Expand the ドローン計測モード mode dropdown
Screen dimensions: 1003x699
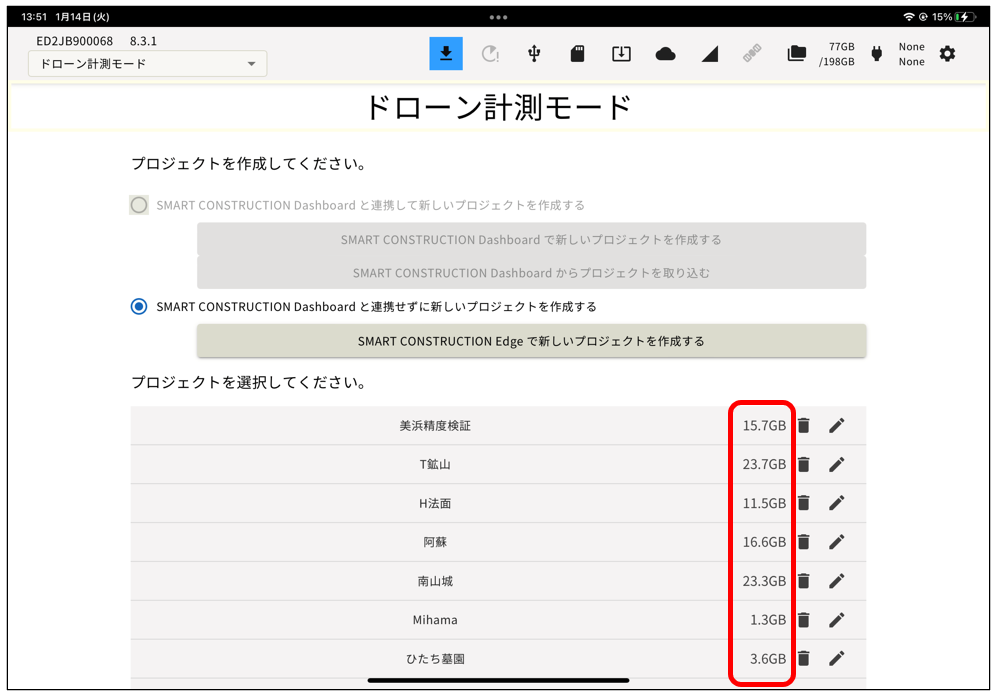coord(147,64)
